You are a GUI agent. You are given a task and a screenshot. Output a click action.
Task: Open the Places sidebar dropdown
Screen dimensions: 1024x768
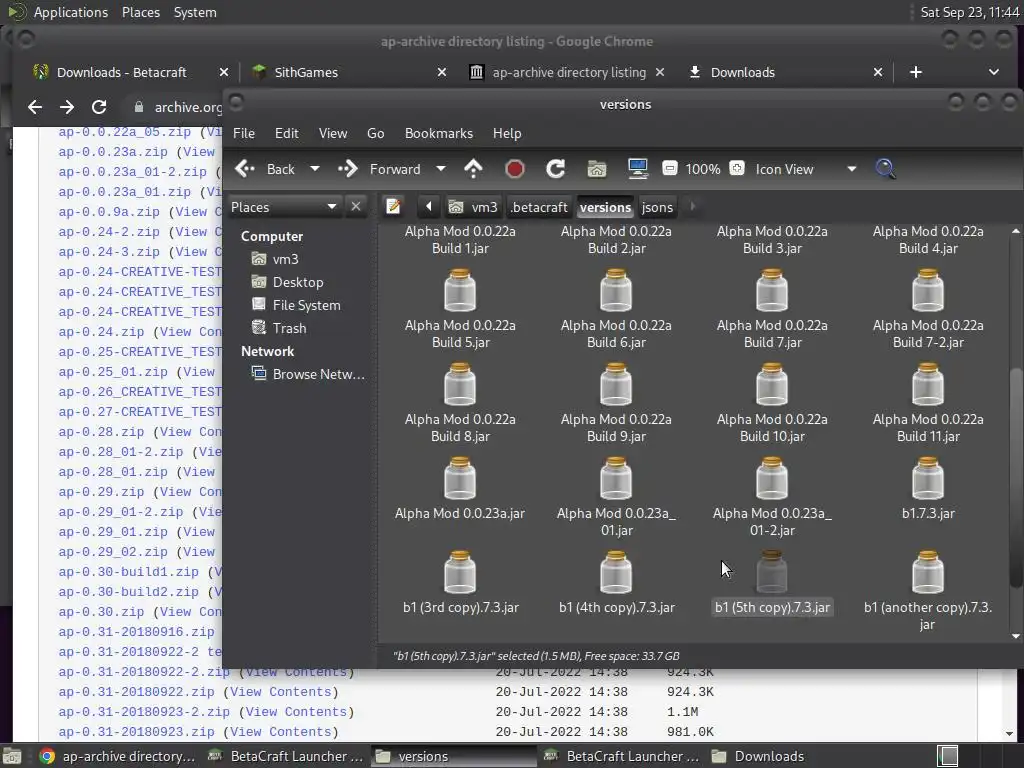283,207
